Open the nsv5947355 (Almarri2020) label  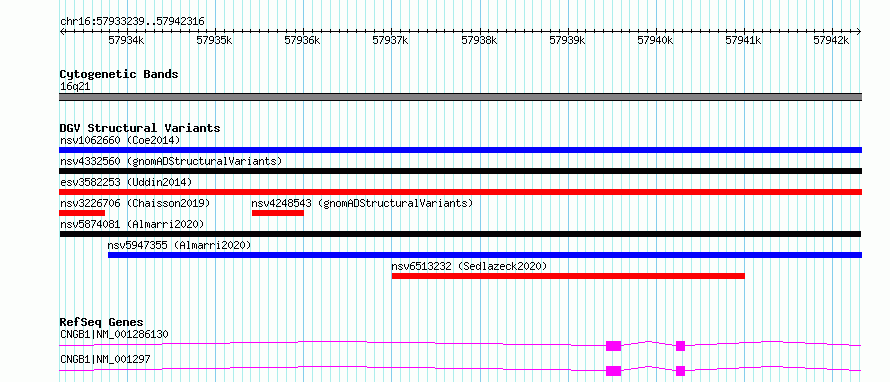pos(179,245)
